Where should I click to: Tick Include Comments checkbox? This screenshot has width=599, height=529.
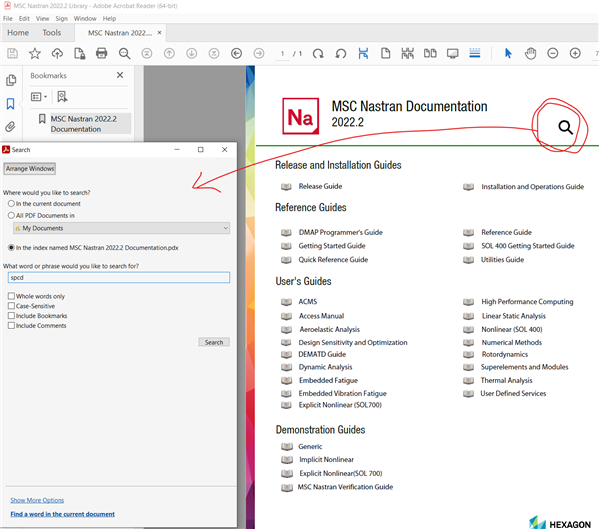[x=11, y=325]
